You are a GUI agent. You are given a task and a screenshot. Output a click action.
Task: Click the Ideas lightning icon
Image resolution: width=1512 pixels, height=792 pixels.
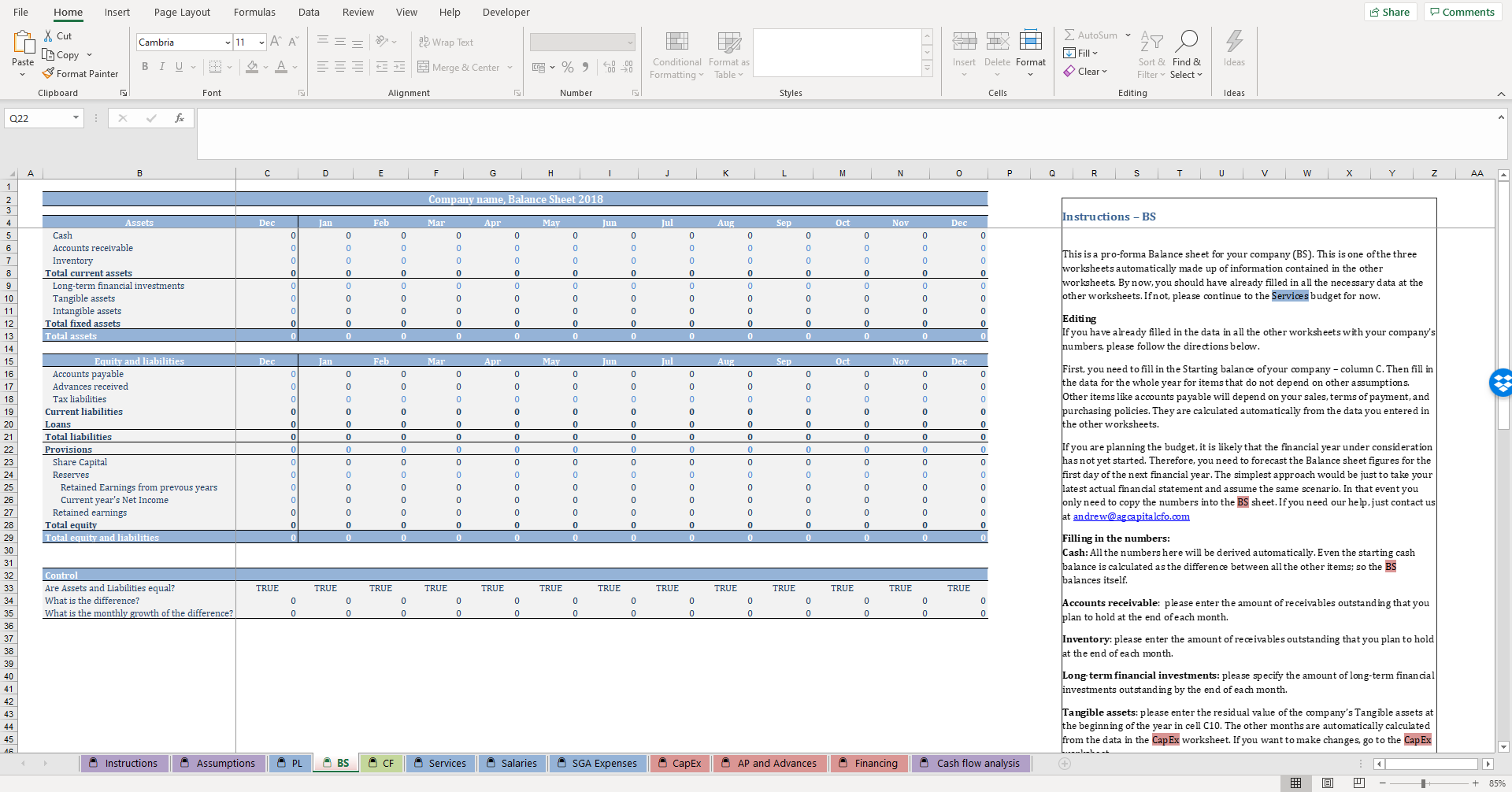coord(1234,42)
